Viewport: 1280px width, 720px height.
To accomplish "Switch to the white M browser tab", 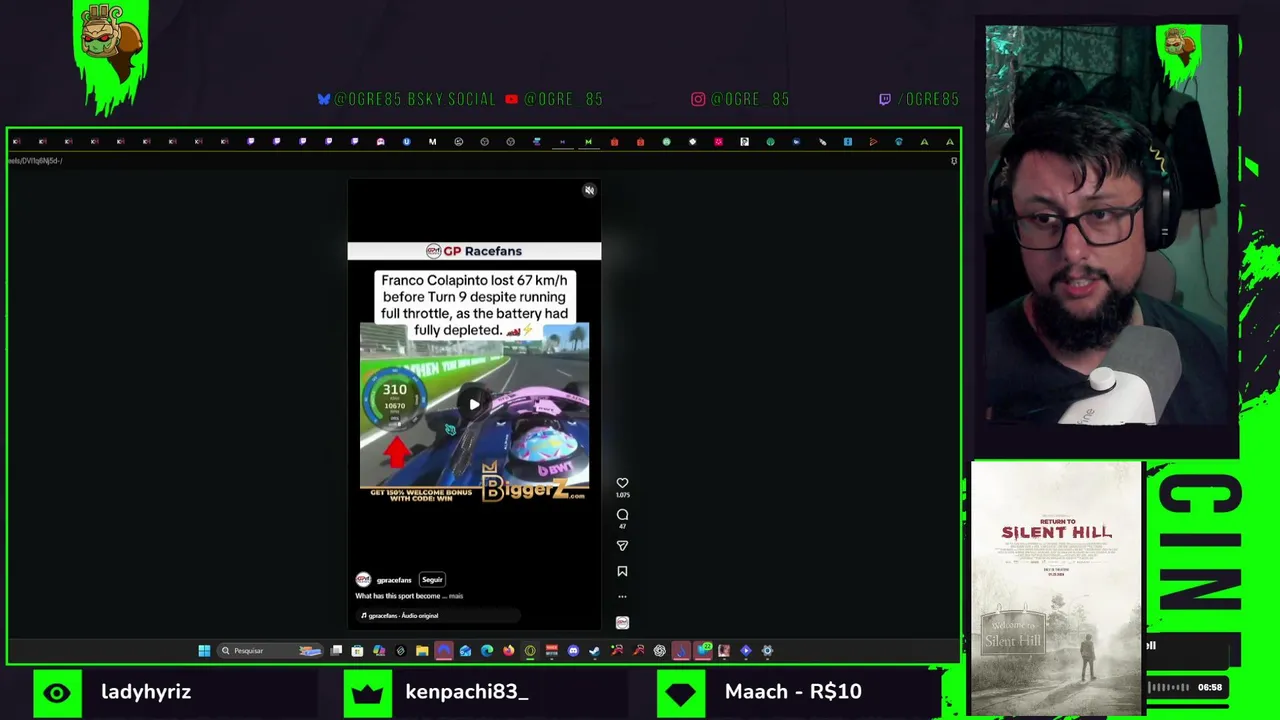I will tap(432, 142).
